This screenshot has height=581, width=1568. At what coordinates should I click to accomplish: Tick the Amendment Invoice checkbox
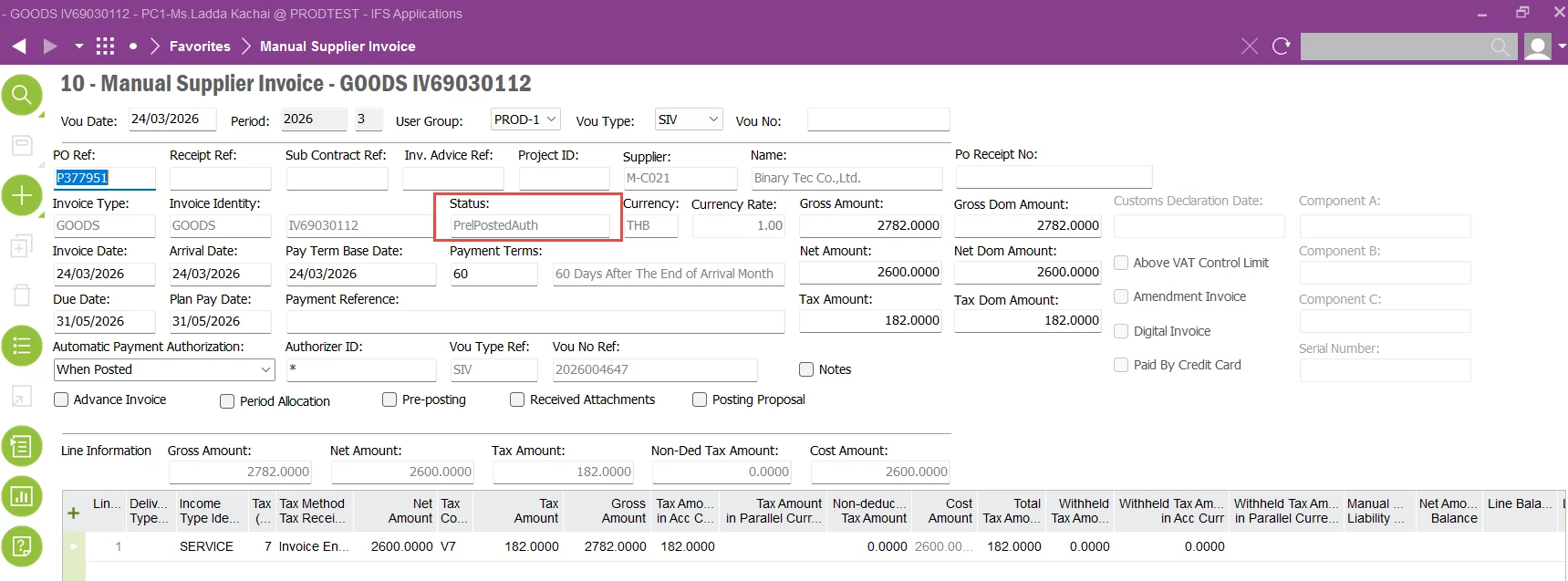[x=1121, y=296]
